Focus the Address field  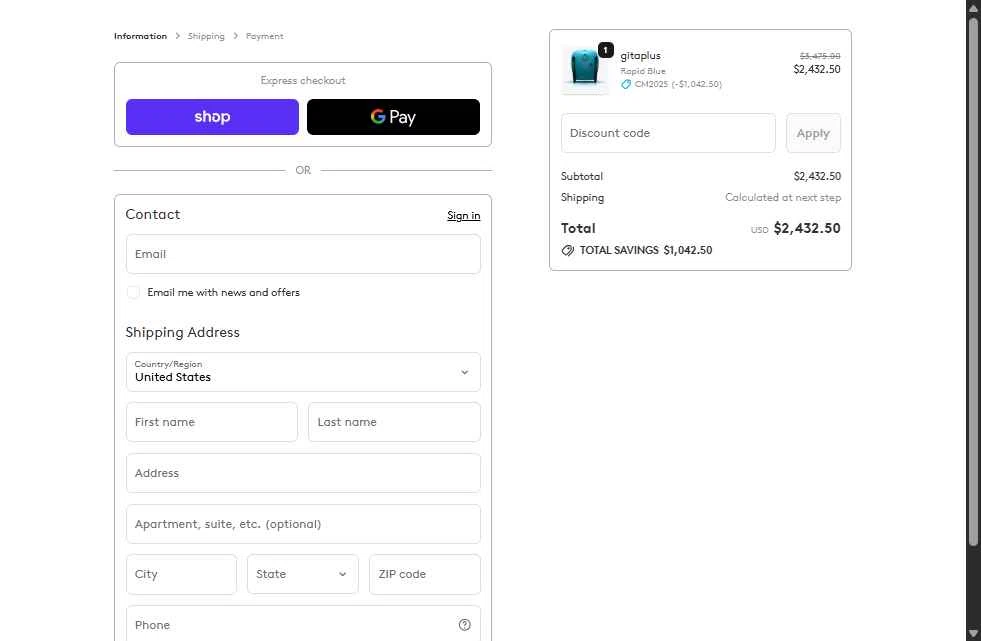pos(303,473)
